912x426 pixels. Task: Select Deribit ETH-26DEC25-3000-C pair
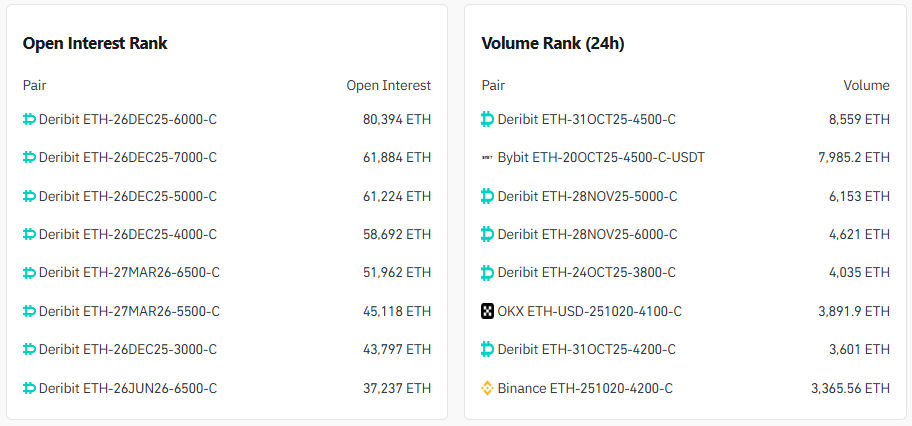[127, 350]
